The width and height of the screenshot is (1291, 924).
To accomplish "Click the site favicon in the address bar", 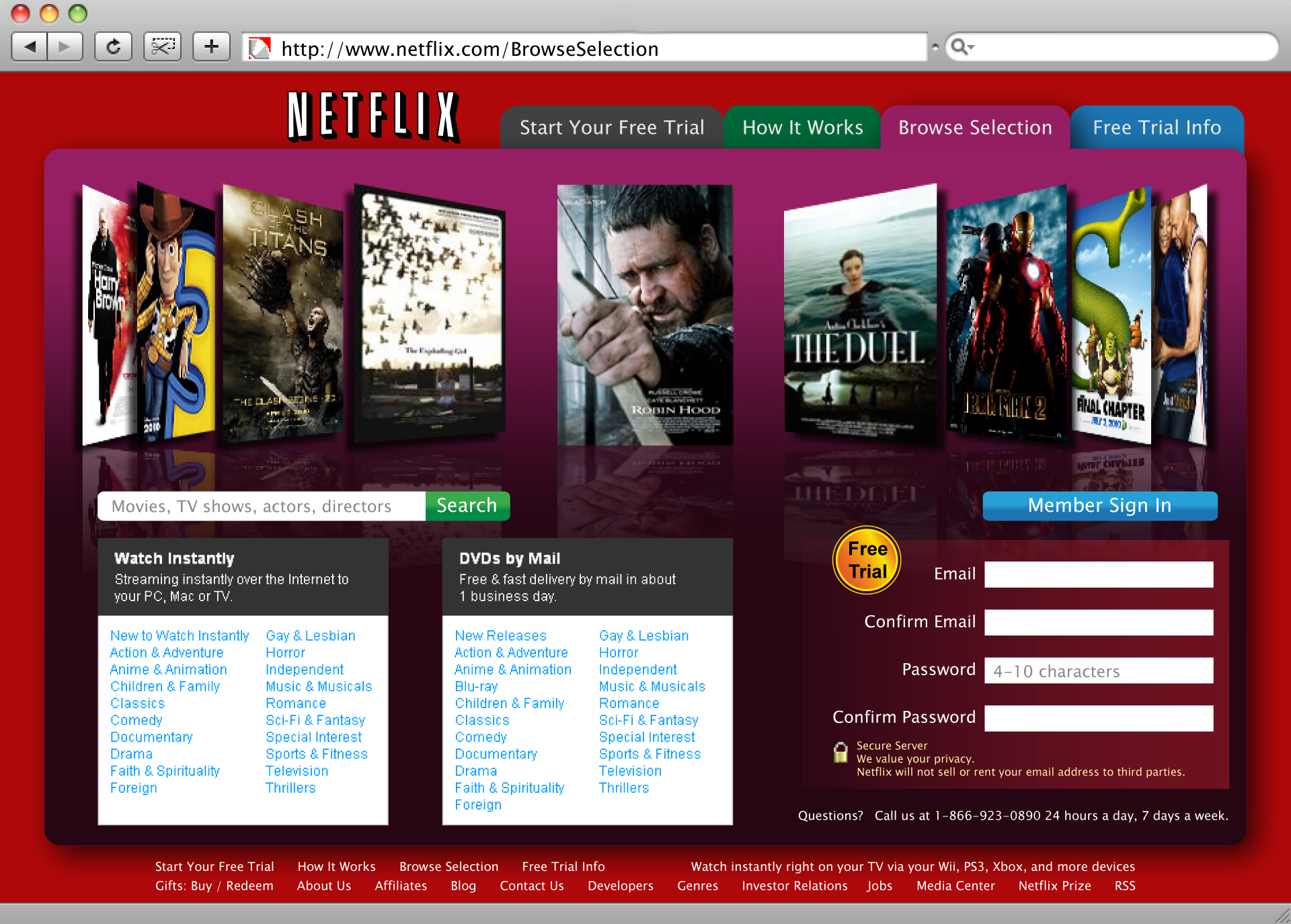I will [260, 48].
